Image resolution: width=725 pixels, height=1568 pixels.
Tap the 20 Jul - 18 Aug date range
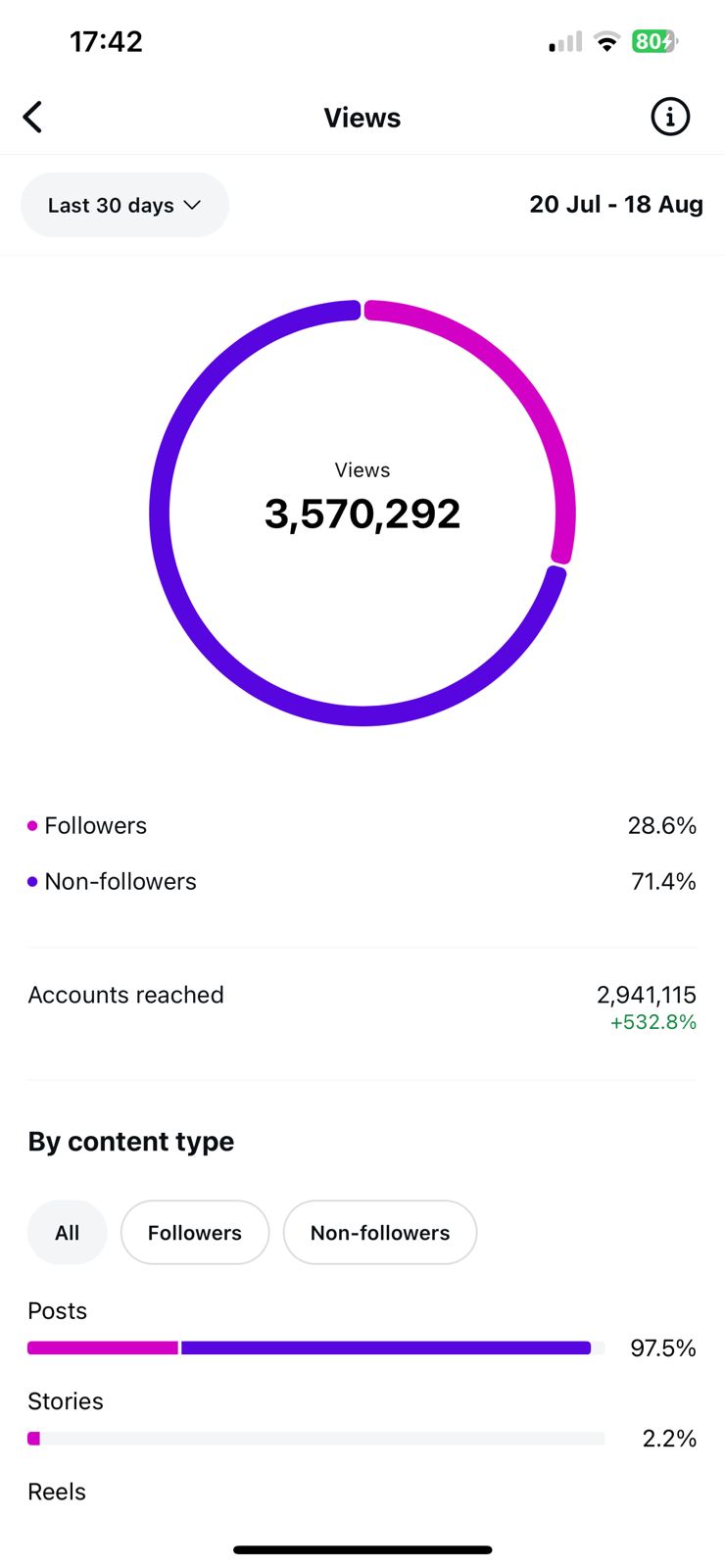click(x=616, y=205)
